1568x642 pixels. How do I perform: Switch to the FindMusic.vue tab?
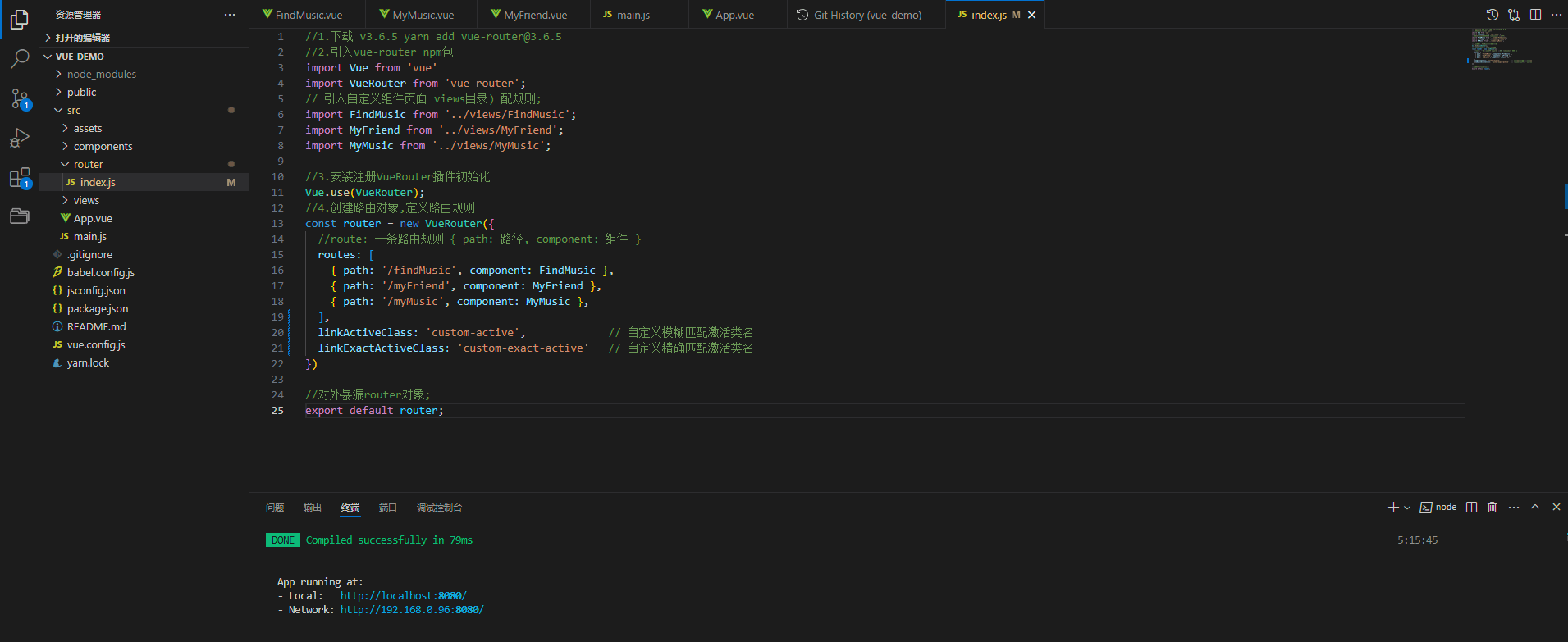[x=309, y=15]
